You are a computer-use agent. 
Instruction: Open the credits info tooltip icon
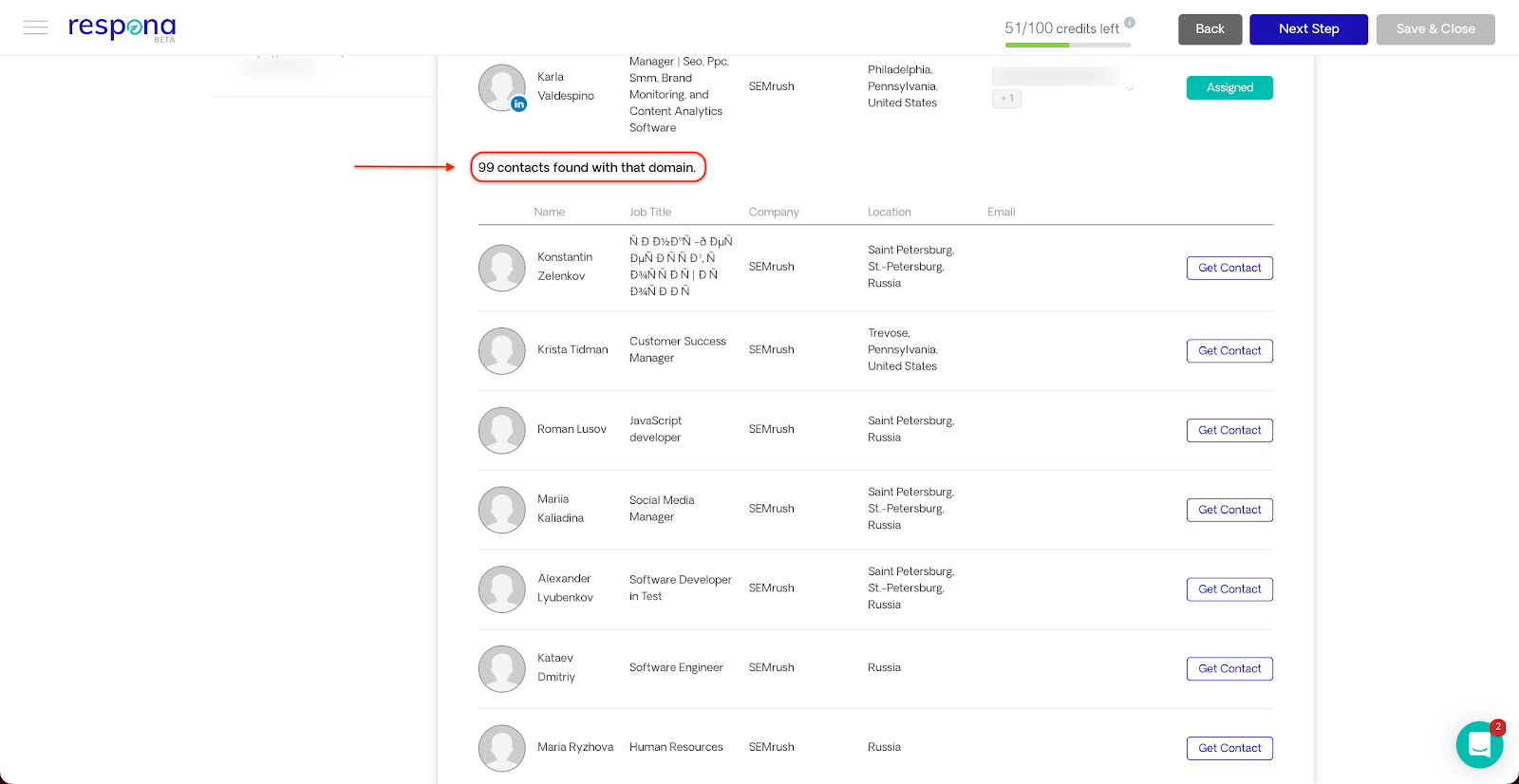1130,23
